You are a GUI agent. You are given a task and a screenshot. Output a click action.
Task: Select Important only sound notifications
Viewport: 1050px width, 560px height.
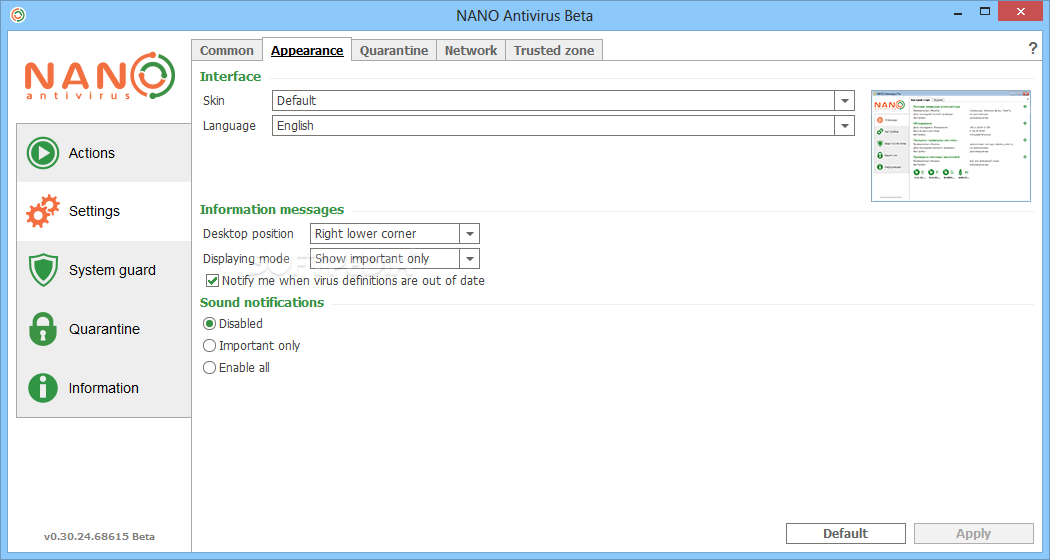coord(210,346)
